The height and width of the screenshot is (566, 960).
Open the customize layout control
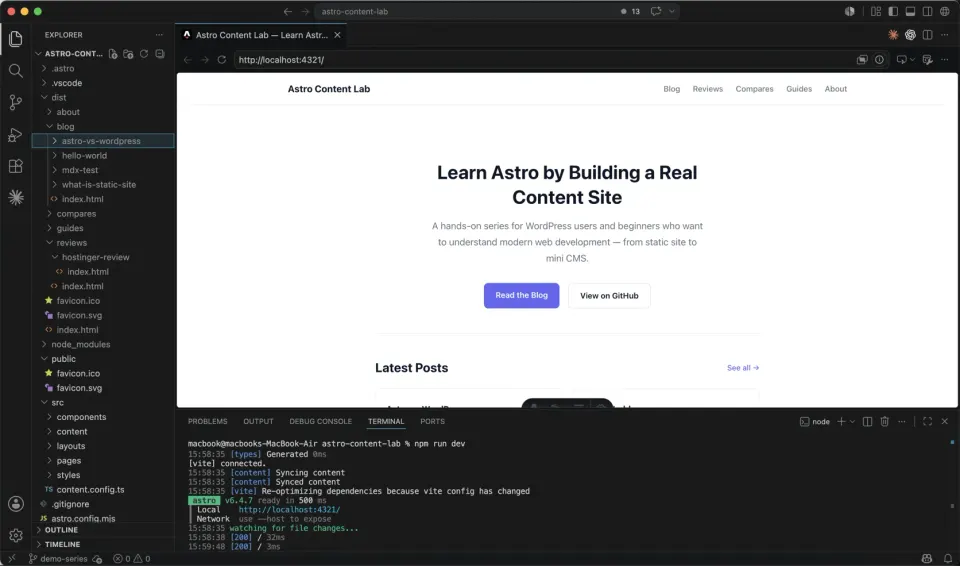pos(876,11)
